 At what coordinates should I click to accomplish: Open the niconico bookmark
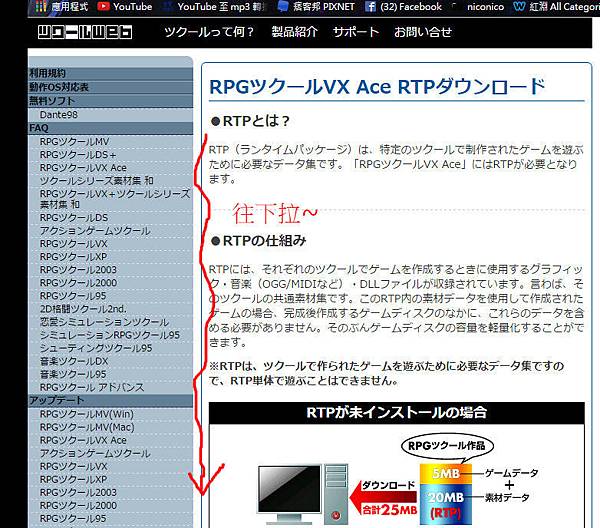479,7
